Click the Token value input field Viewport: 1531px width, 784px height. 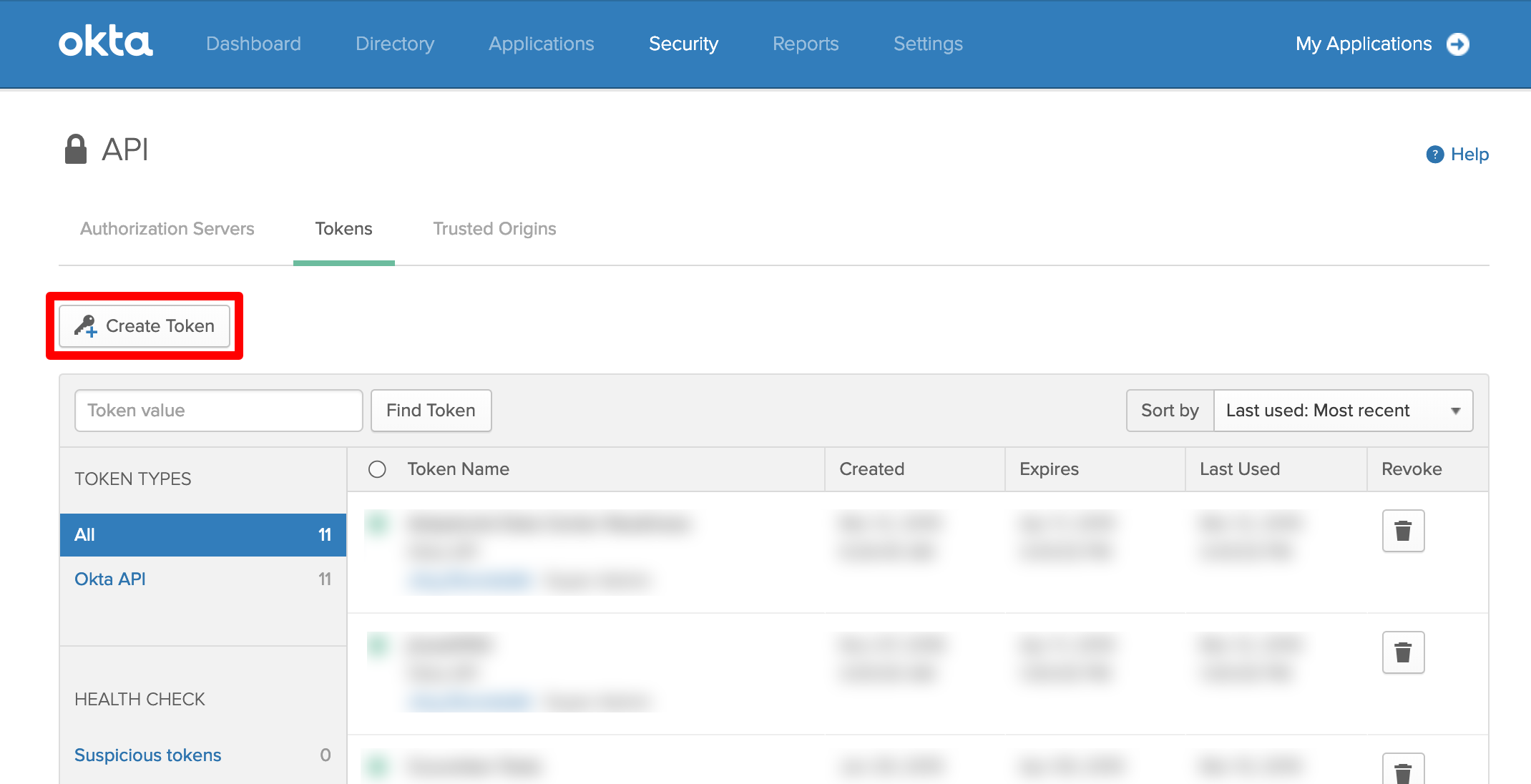click(218, 411)
